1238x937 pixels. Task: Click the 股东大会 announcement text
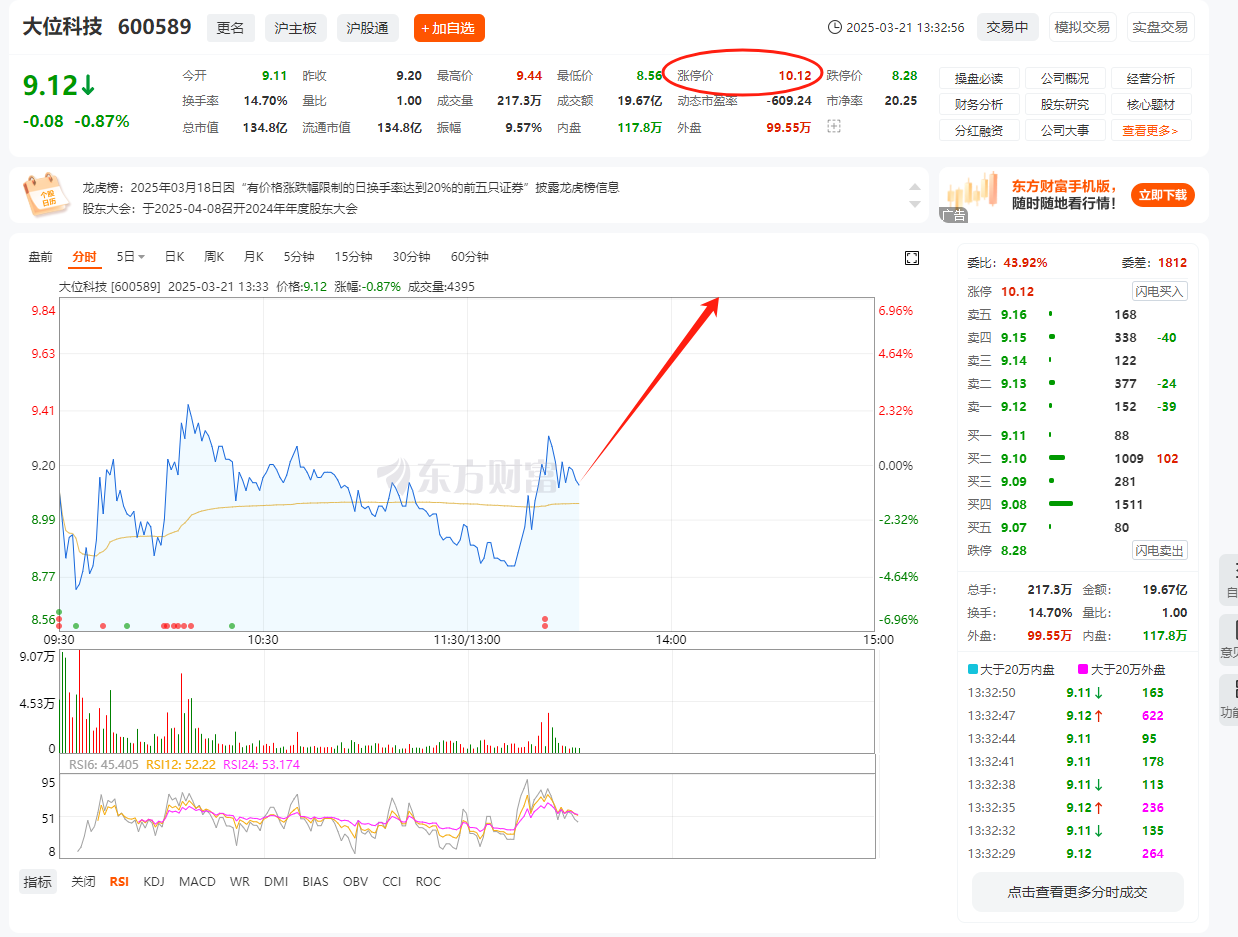pos(219,209)
